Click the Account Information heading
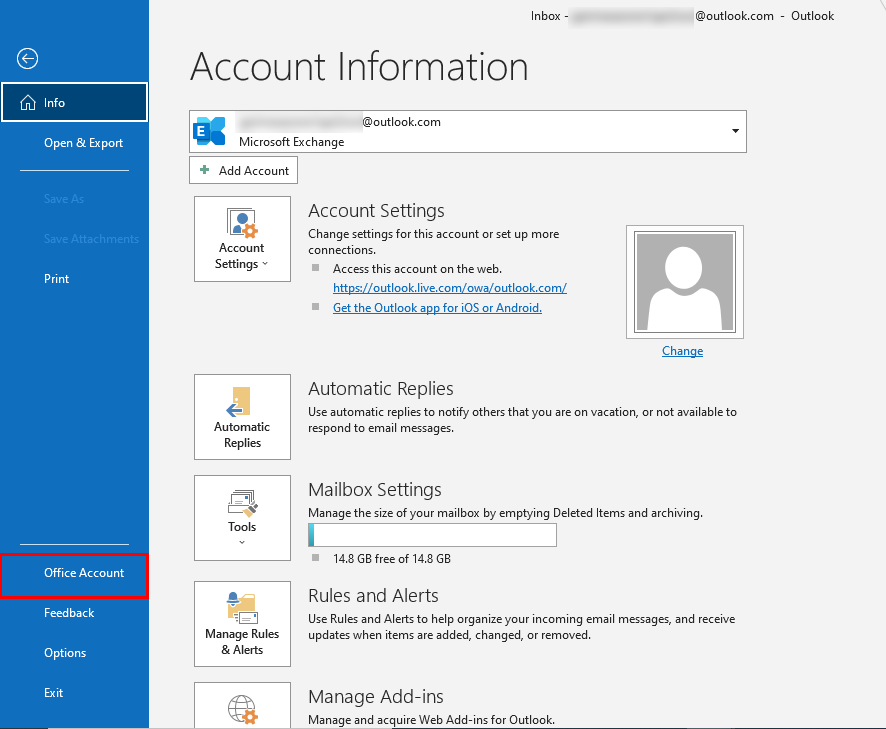This screenshot has height=729, width=886. pos(359,67)
